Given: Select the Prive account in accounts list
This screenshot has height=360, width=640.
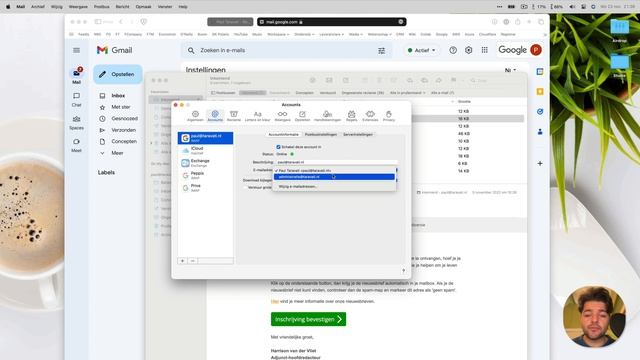Looking at the screenshot, I should click(206, 188).
